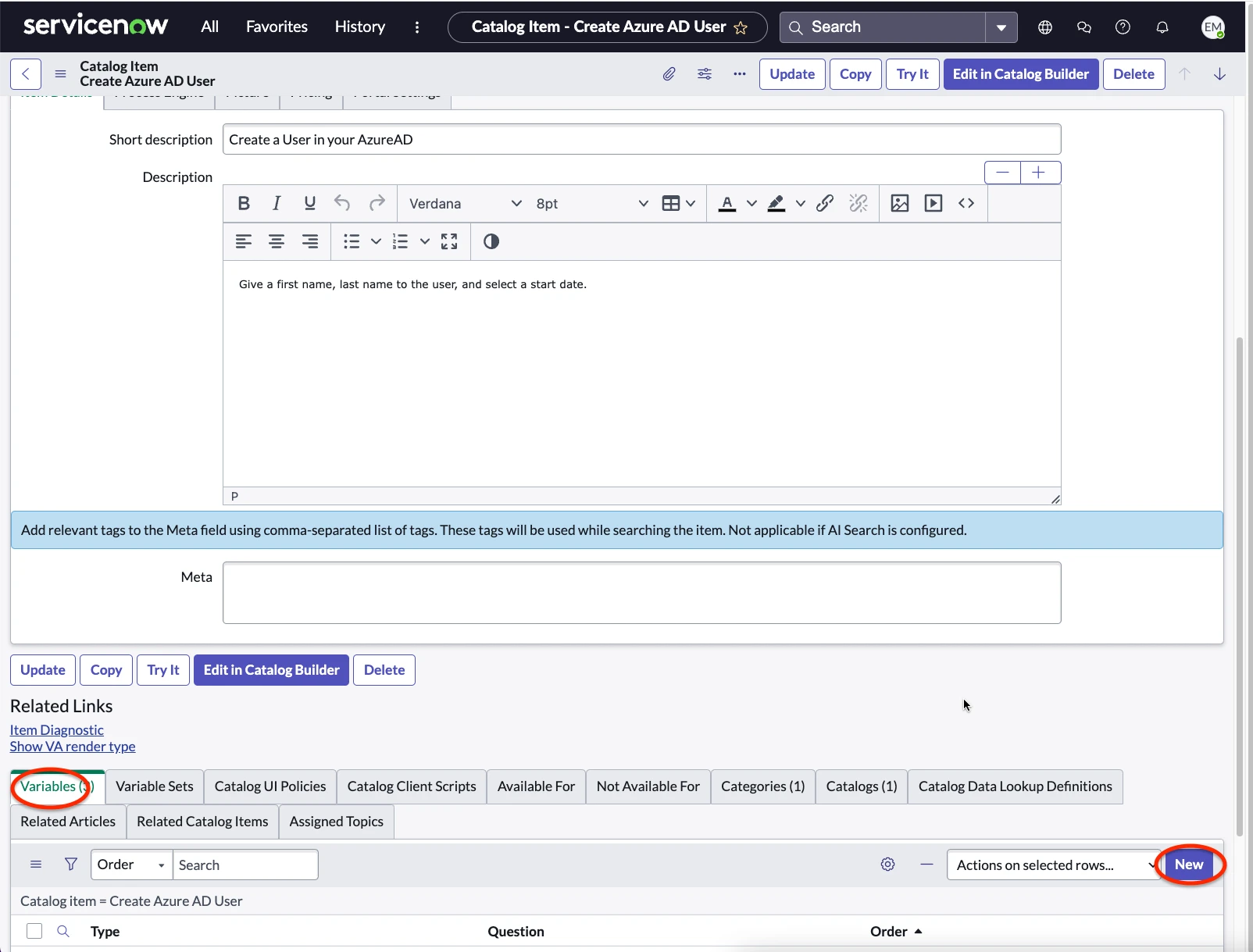Open the Verdana font family dropdown
1253x952 pixels.
465,204
